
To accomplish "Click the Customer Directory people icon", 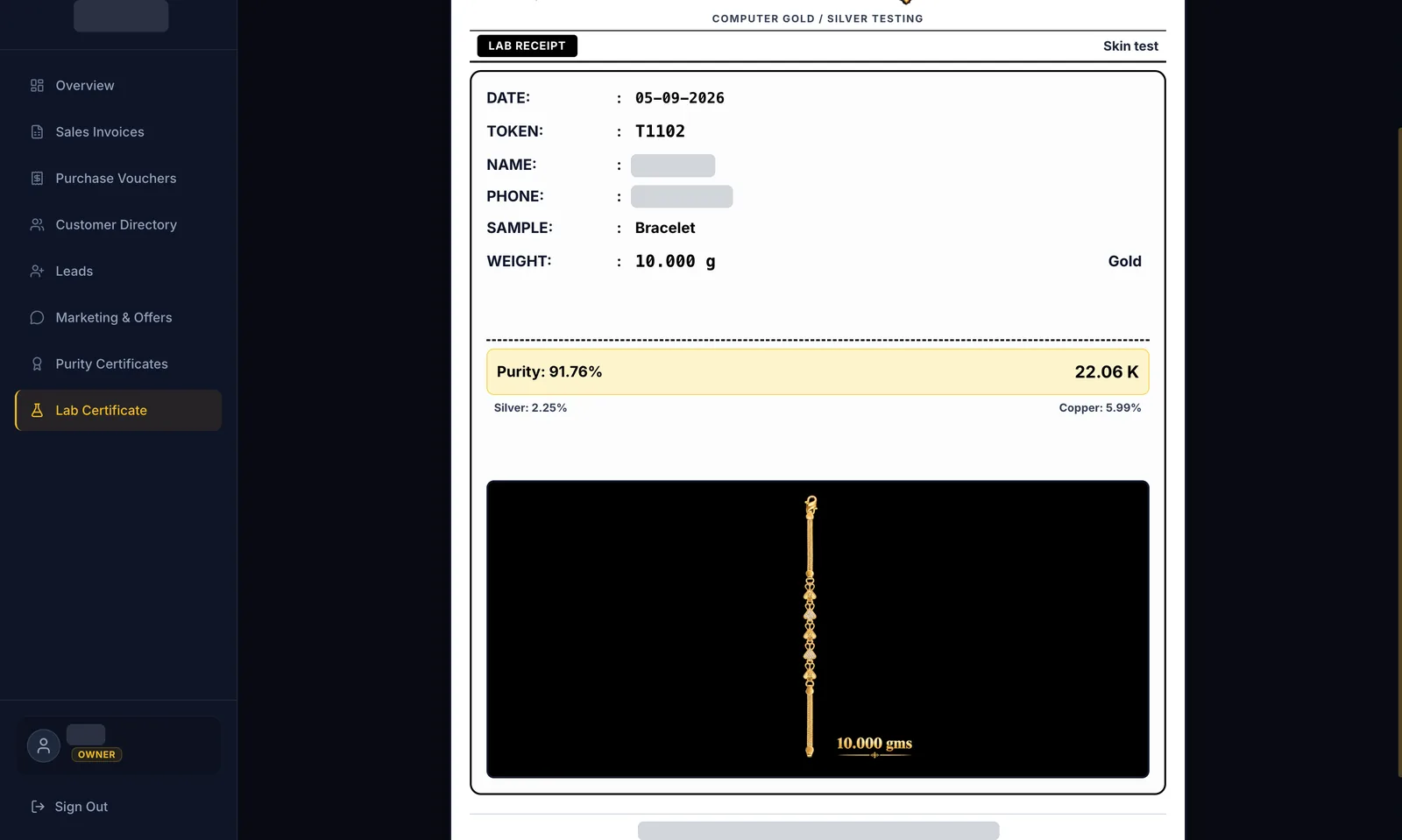I will 37,225.
